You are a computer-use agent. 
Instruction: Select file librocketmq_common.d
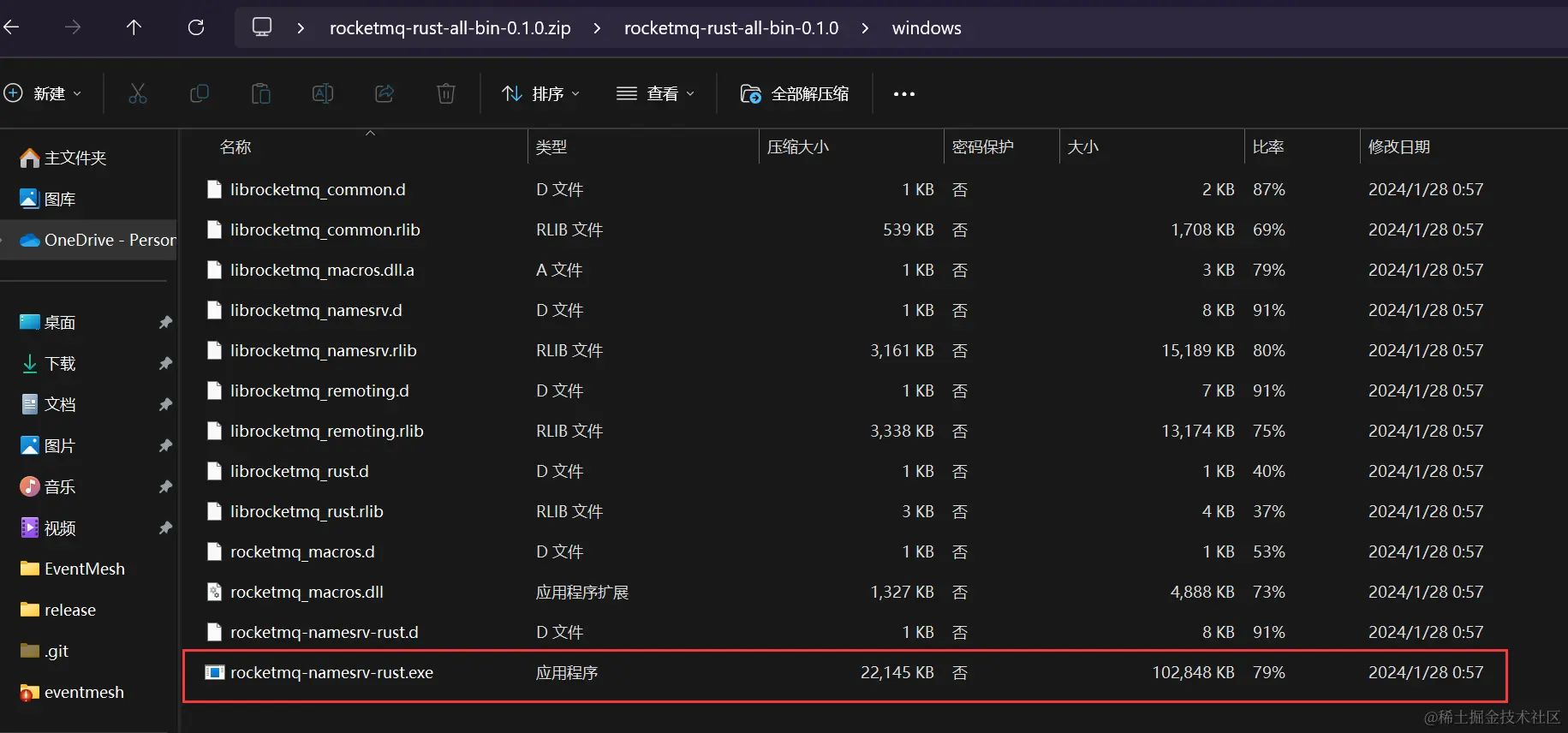[x=318, y=189]
